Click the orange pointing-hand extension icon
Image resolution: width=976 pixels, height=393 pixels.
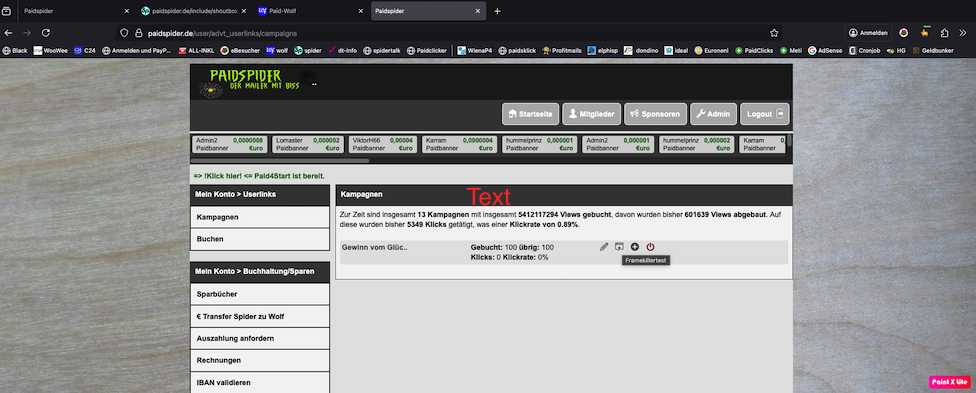pos(926,32)
